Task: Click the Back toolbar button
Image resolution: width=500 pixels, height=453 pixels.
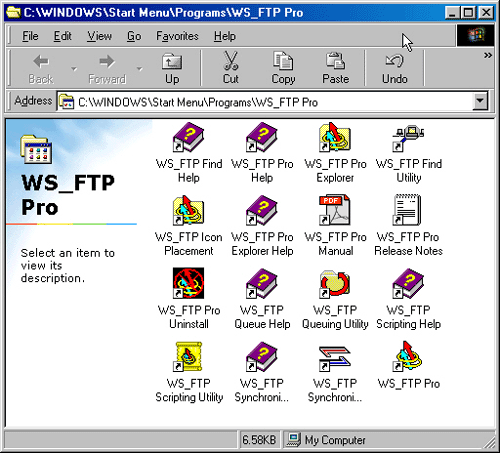Action: point(41,69)
